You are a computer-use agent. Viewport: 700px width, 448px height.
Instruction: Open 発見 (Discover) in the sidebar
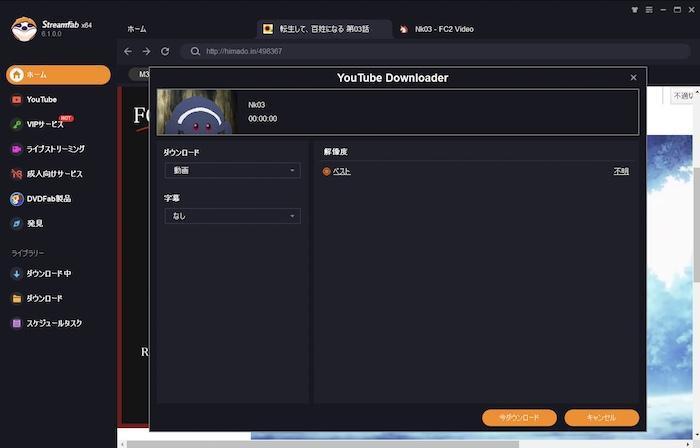[x=27, y=223]
